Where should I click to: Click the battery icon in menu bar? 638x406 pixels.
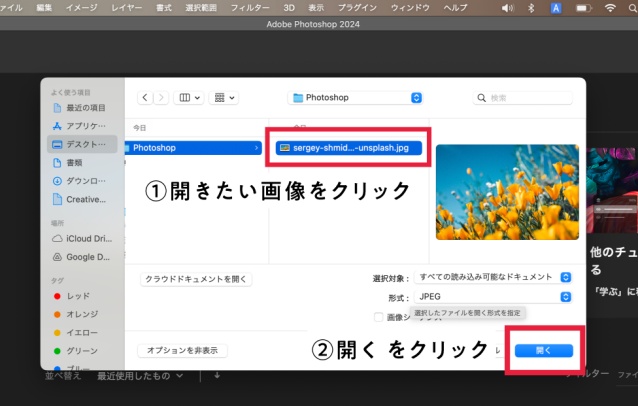[583, 8]
